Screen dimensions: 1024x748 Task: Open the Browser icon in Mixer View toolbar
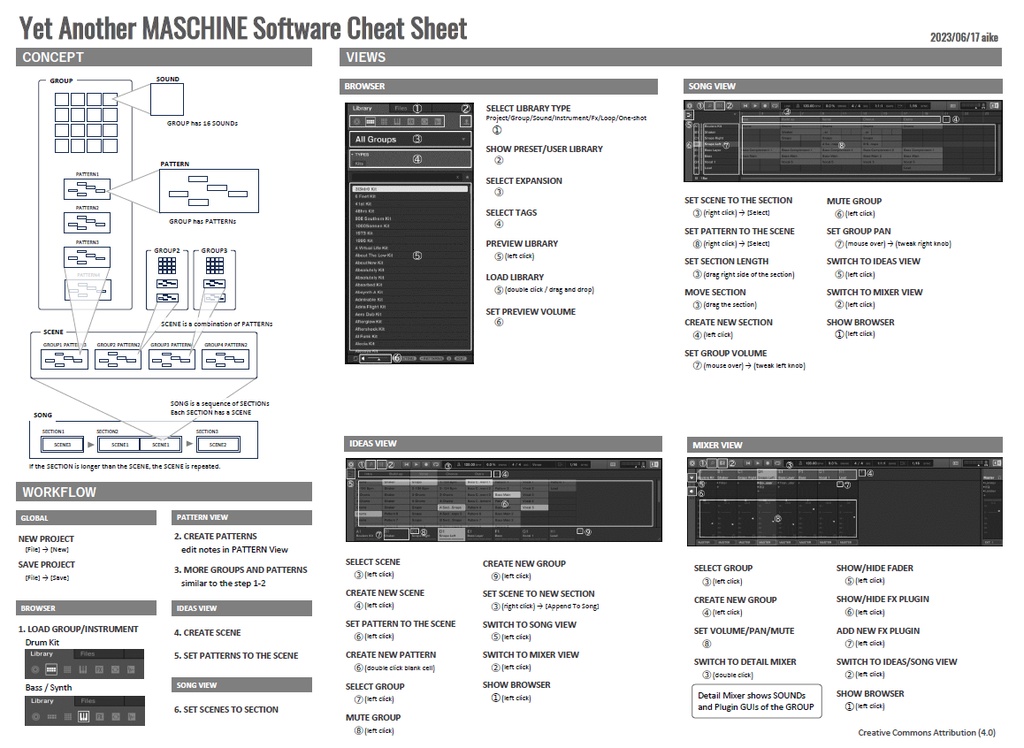tap(691, 460)
